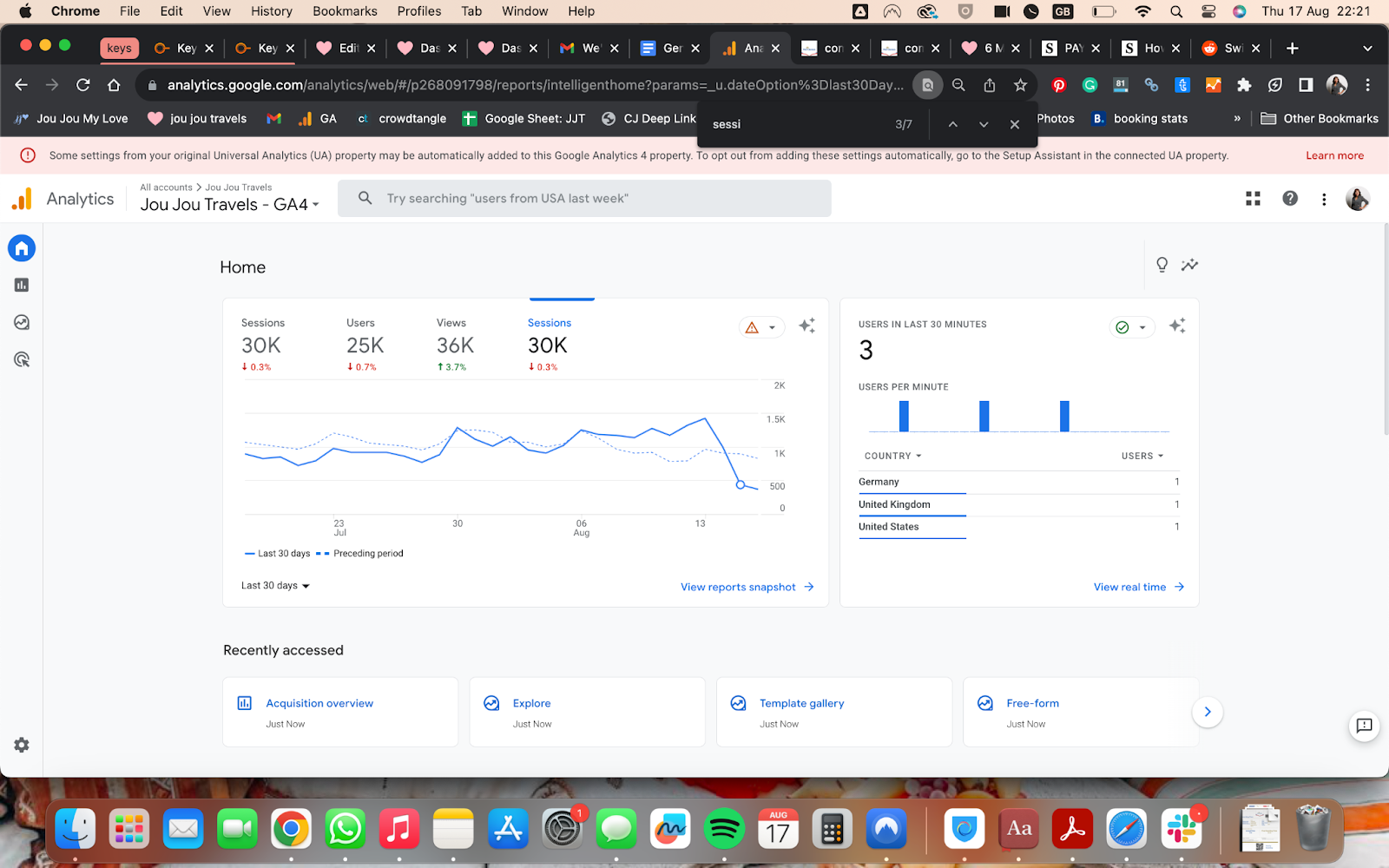Select the Users 25K metric
Image resolution: width=1389 pixels, height=868 pixels.
click(365, 345)
